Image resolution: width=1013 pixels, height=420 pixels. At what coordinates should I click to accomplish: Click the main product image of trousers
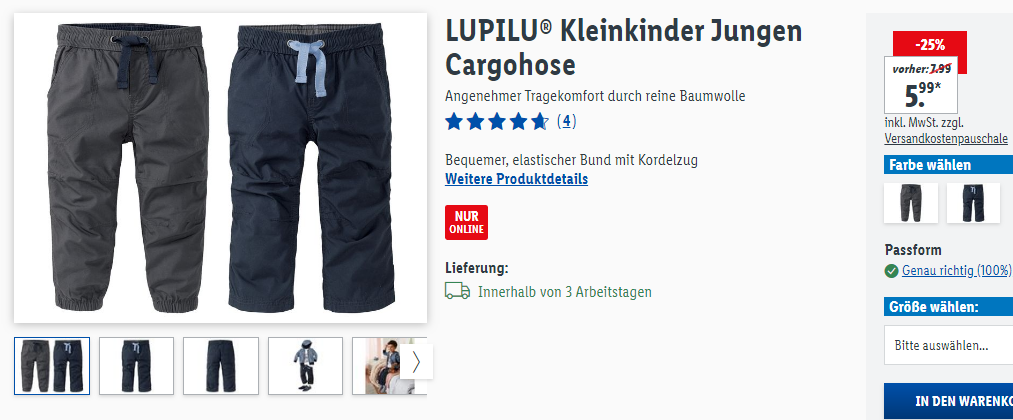[220, 168]
